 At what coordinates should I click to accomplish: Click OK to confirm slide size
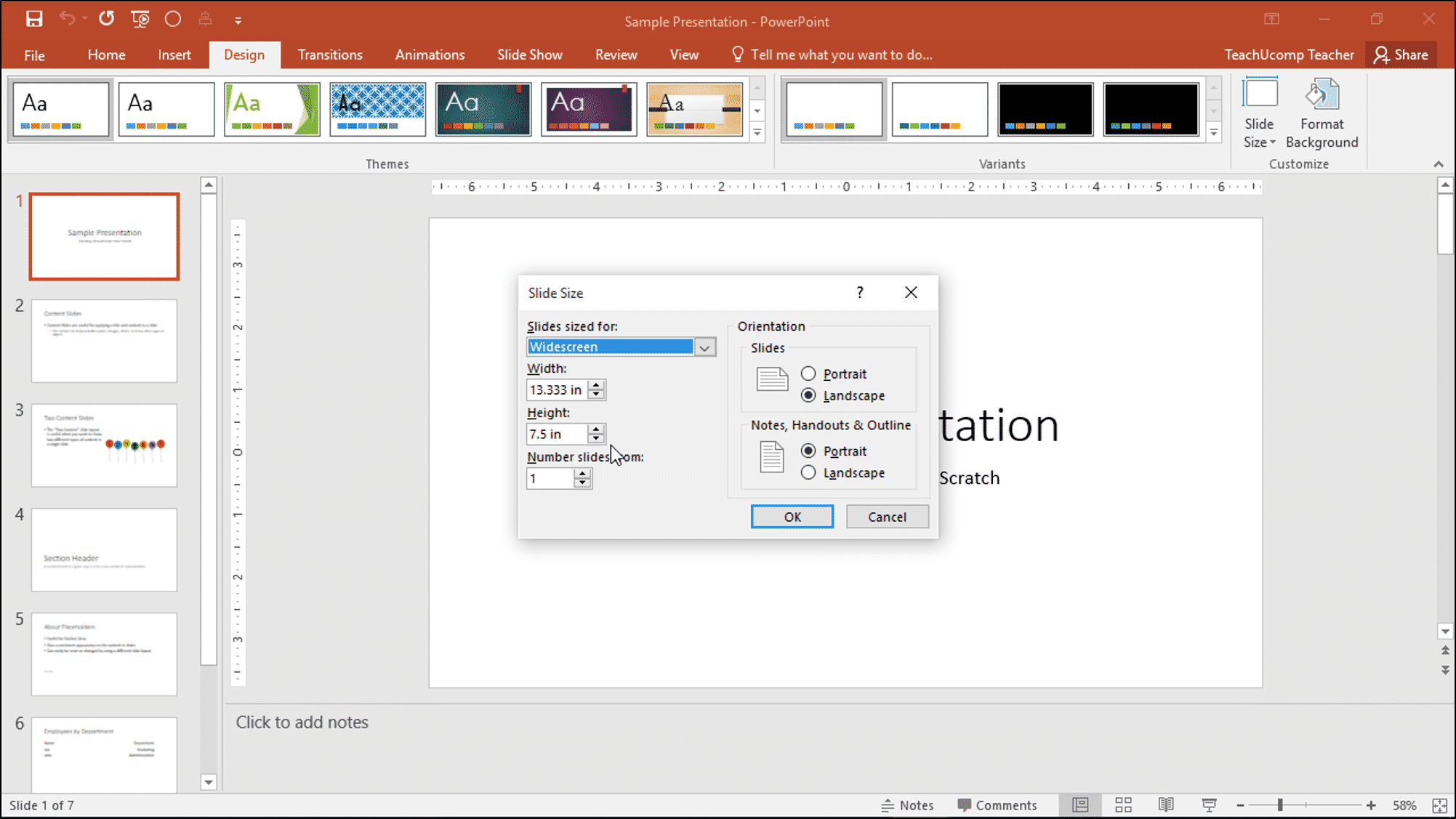pyautogui.click(x=792, y=516)
